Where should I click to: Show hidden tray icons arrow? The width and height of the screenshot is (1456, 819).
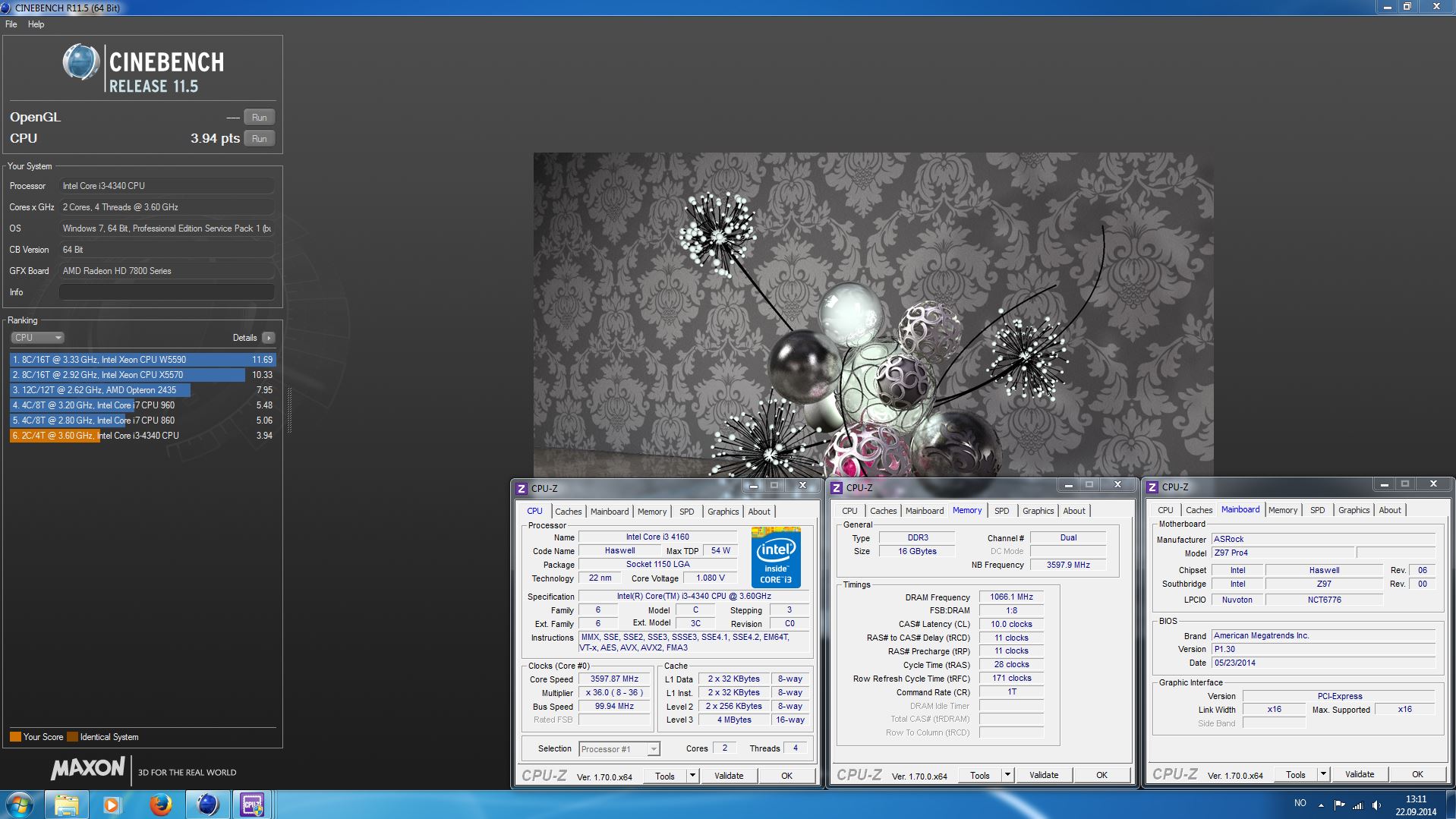1321,805
